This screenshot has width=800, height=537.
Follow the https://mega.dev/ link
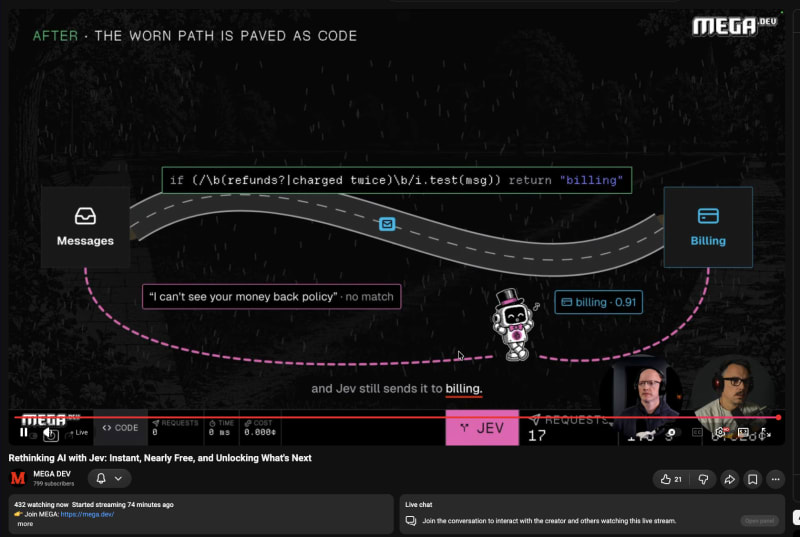click(87, 514)
